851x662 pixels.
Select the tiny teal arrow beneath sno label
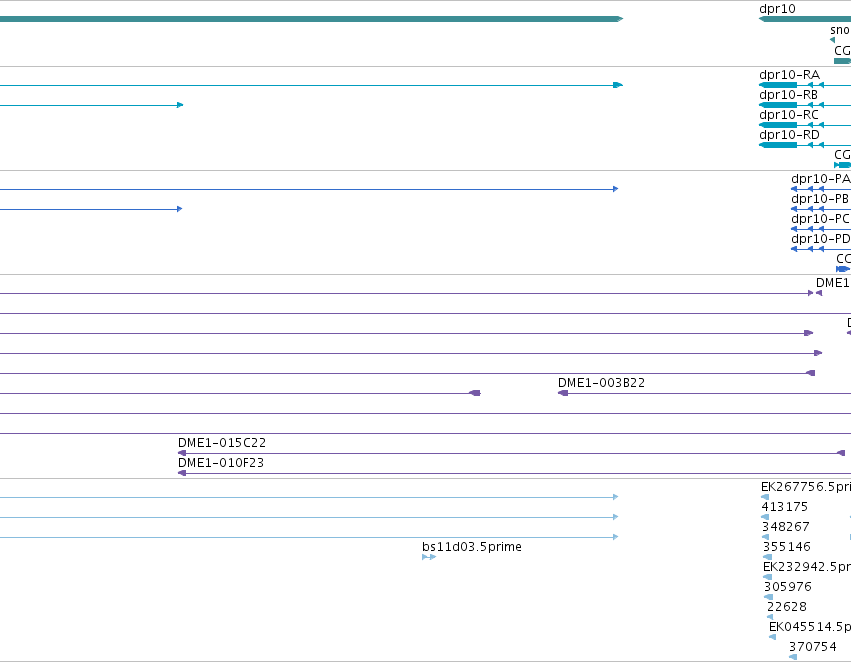click(x=833, y=40)
